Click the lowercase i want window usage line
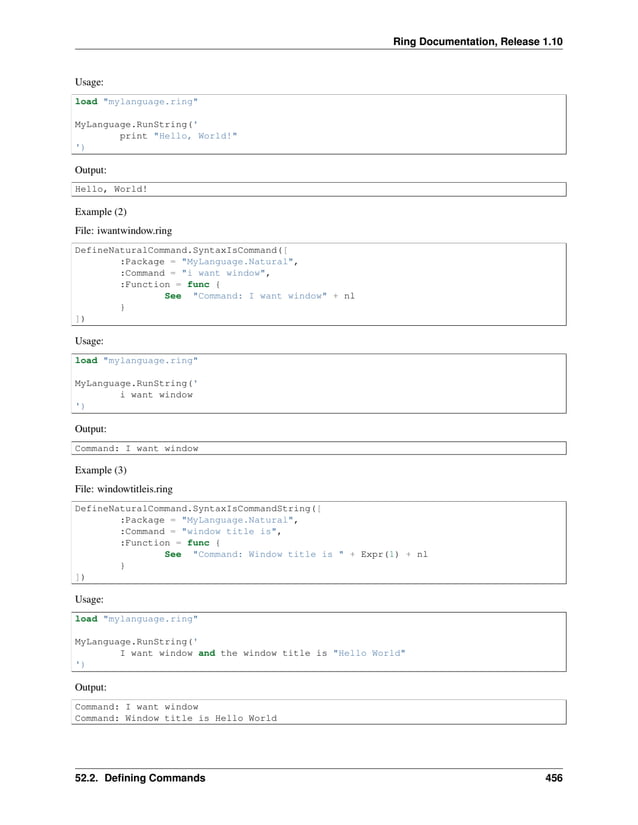Screen dimensions: 638x825 click(x=156, y=394)
